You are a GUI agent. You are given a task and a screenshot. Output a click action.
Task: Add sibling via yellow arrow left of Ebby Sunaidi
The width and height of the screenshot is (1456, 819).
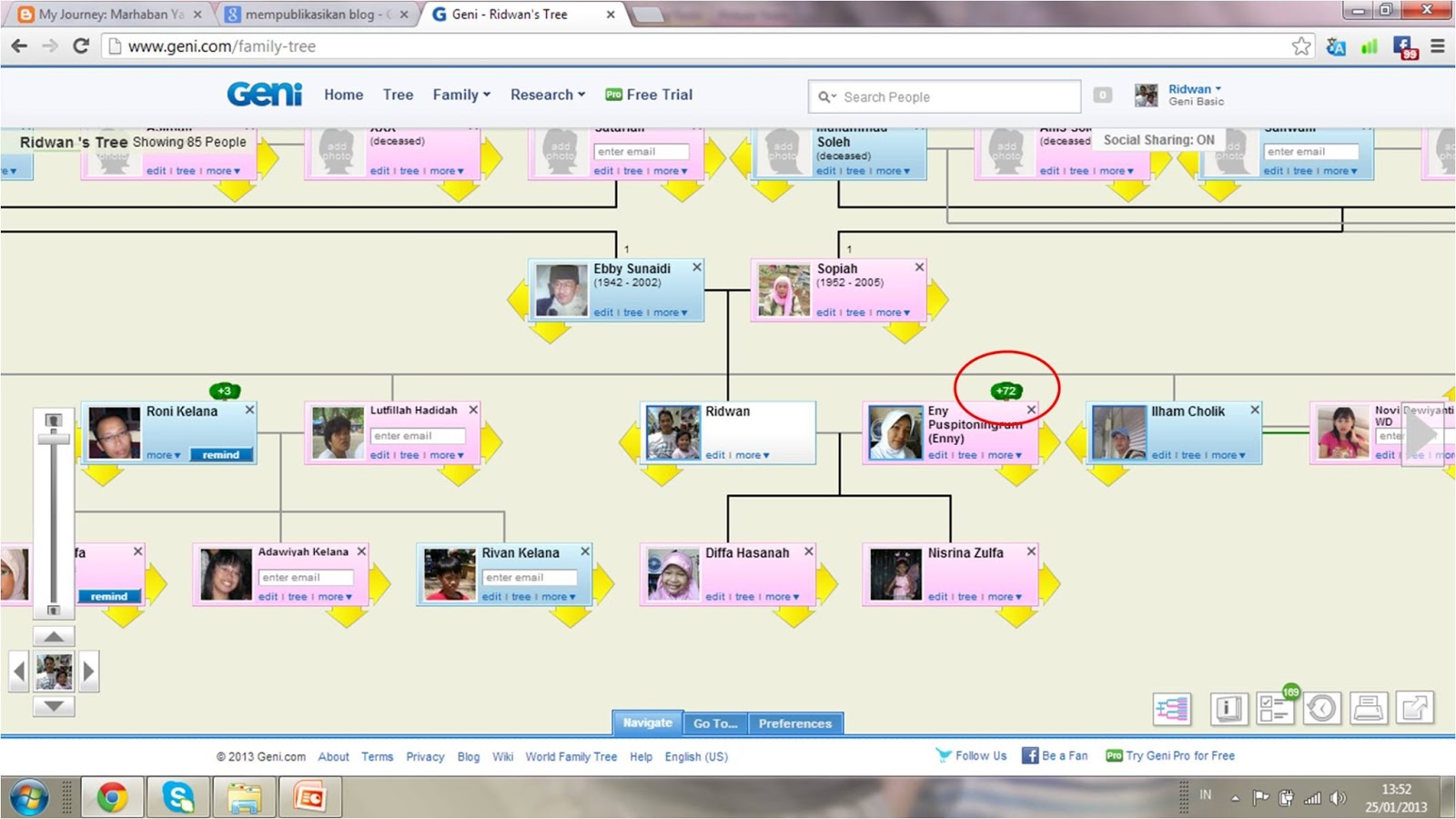[518, 300]
